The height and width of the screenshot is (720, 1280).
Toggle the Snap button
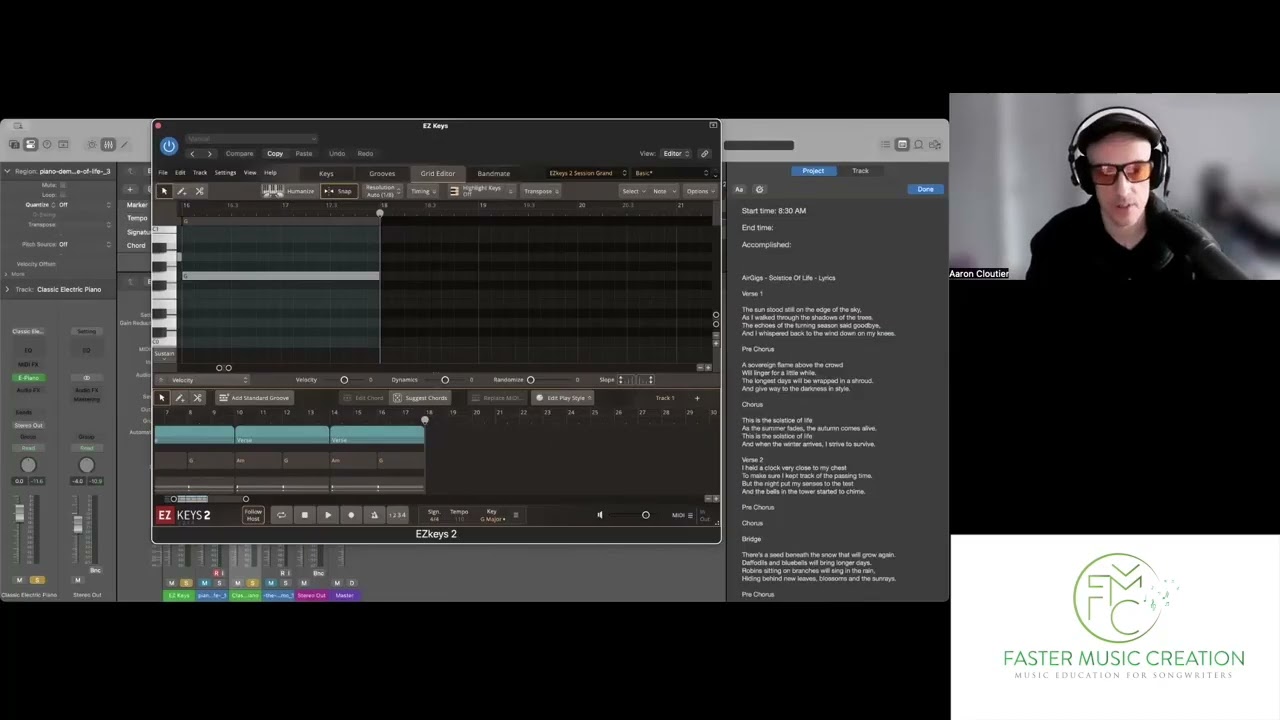click(338, 191)
